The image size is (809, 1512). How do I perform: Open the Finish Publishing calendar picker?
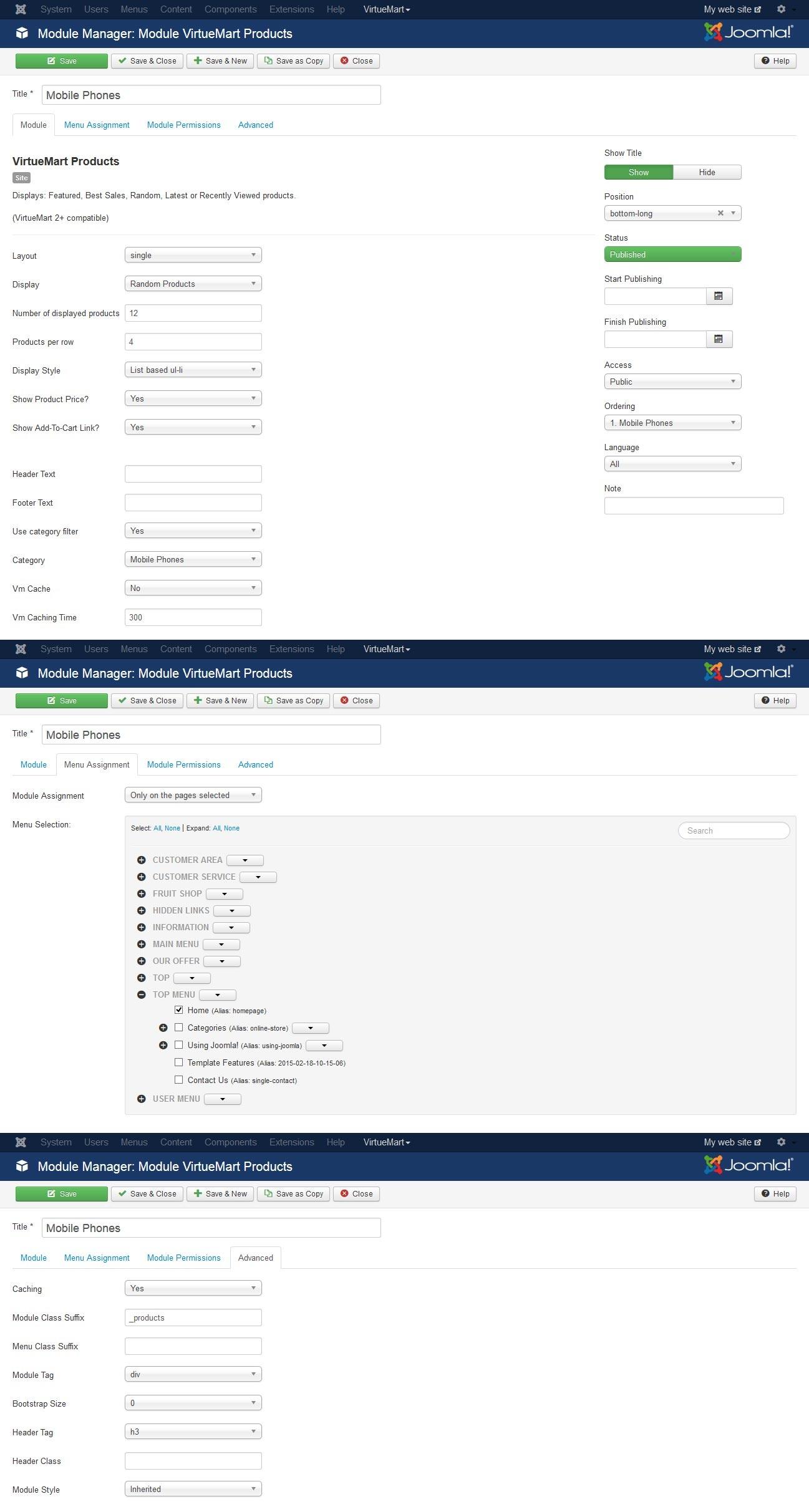click(719, 339)
